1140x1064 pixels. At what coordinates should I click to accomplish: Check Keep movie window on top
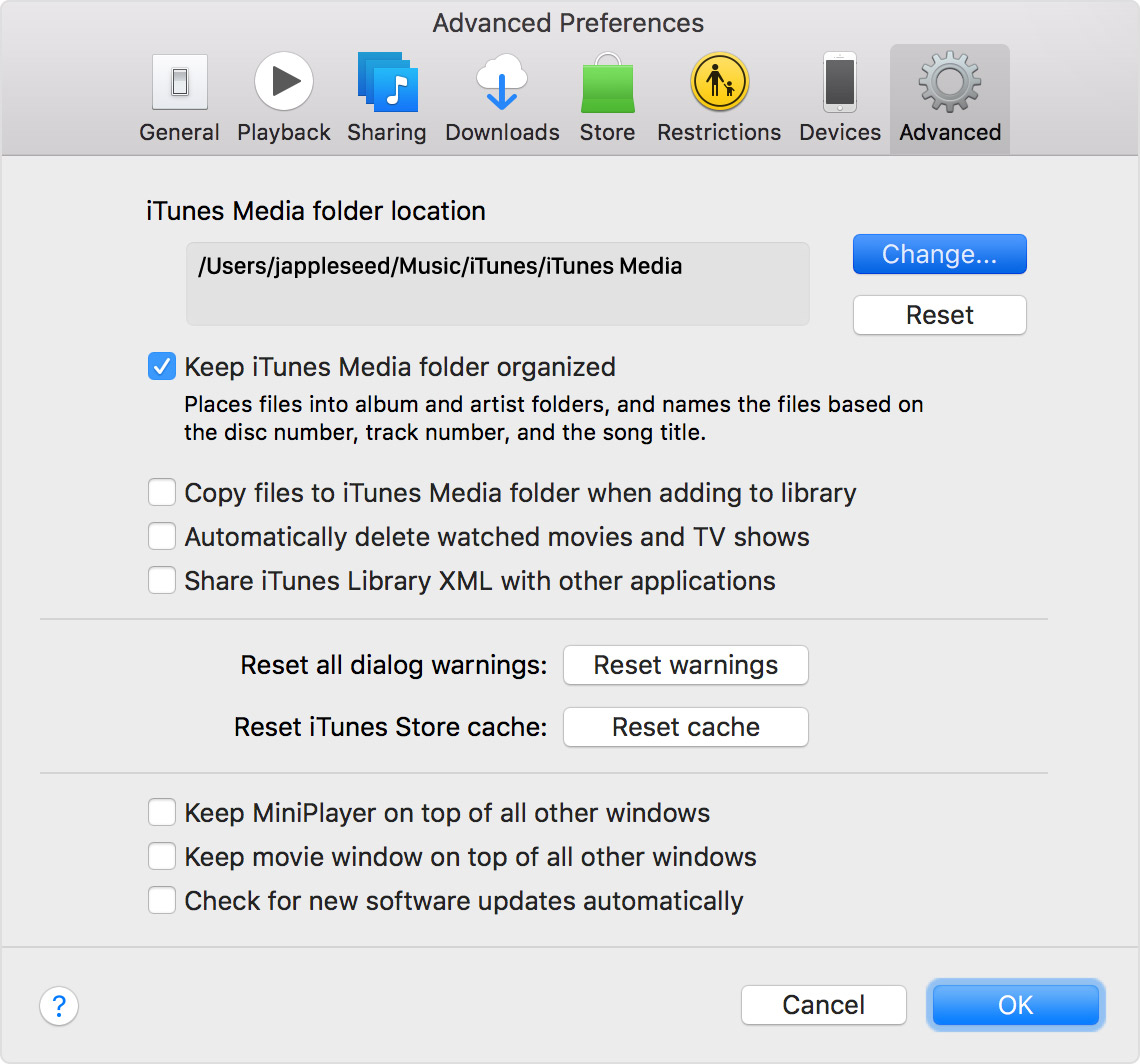(161, 857)
